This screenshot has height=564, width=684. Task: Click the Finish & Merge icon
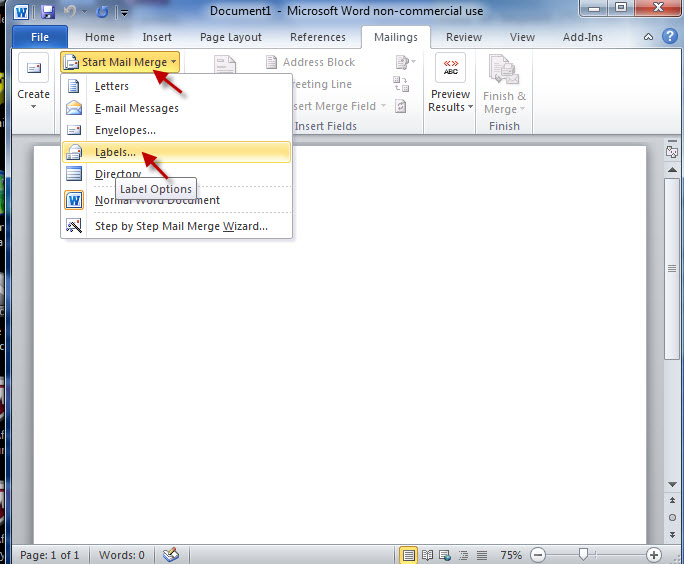(x=504, y=69)
